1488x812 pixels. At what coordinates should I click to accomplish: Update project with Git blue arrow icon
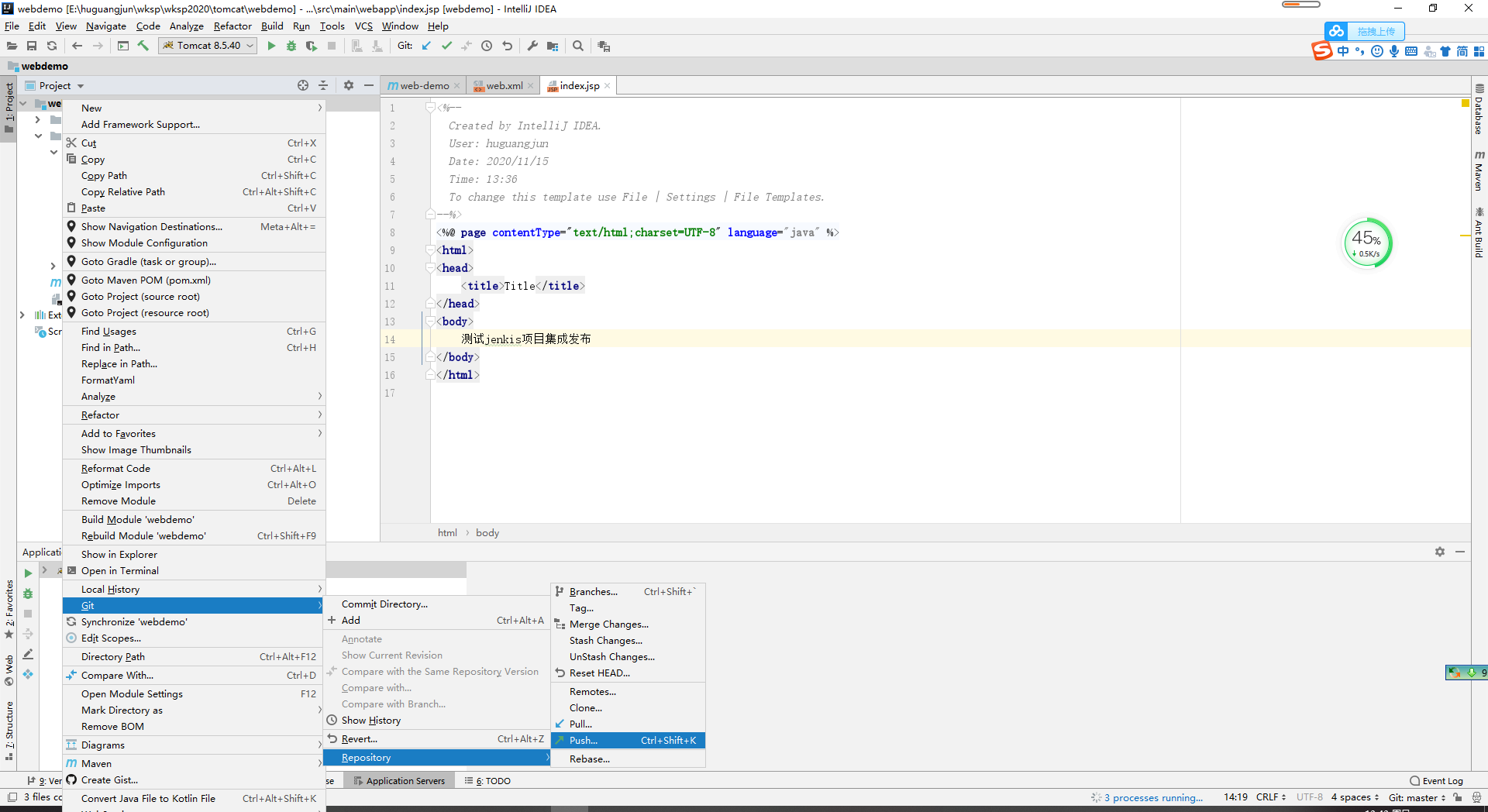coord(426,46)
